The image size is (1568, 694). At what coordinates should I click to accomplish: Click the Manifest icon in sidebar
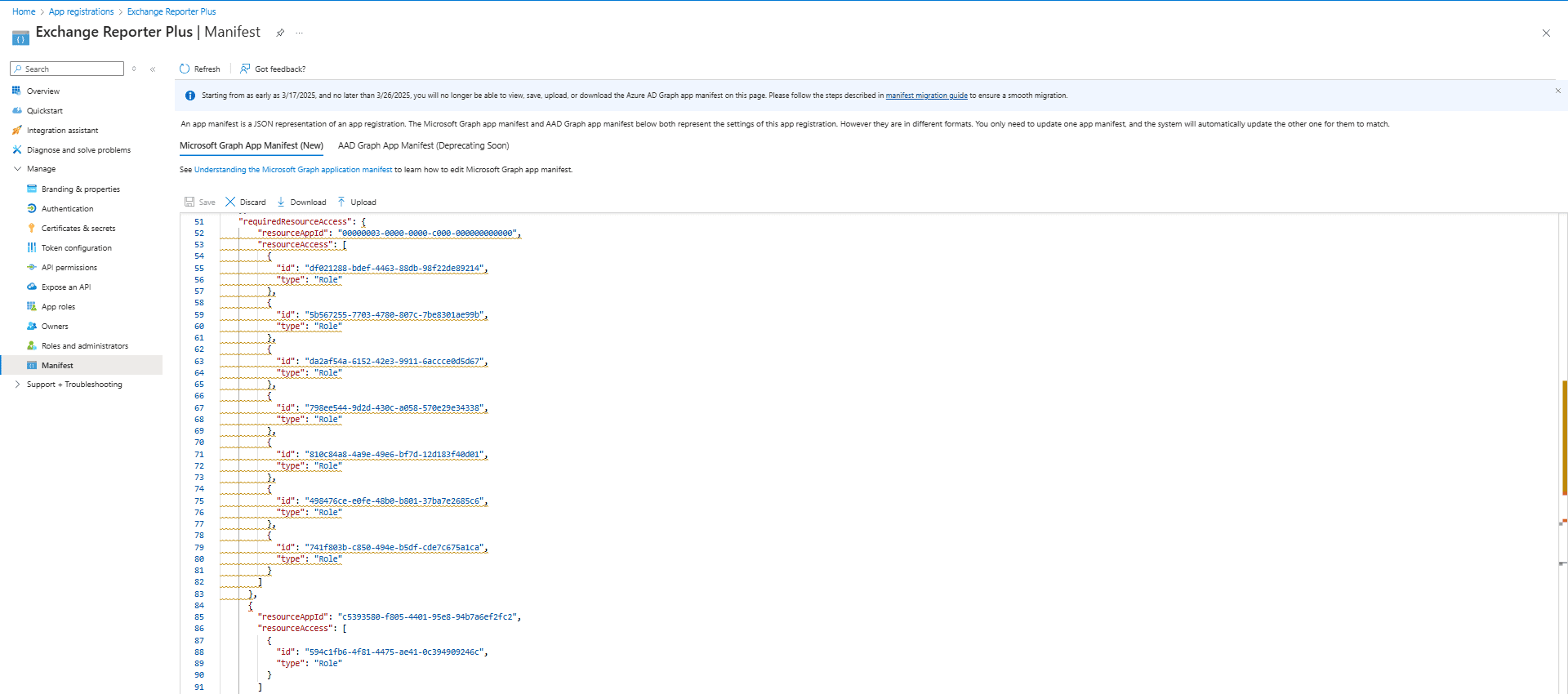click(x=32, y=365)
